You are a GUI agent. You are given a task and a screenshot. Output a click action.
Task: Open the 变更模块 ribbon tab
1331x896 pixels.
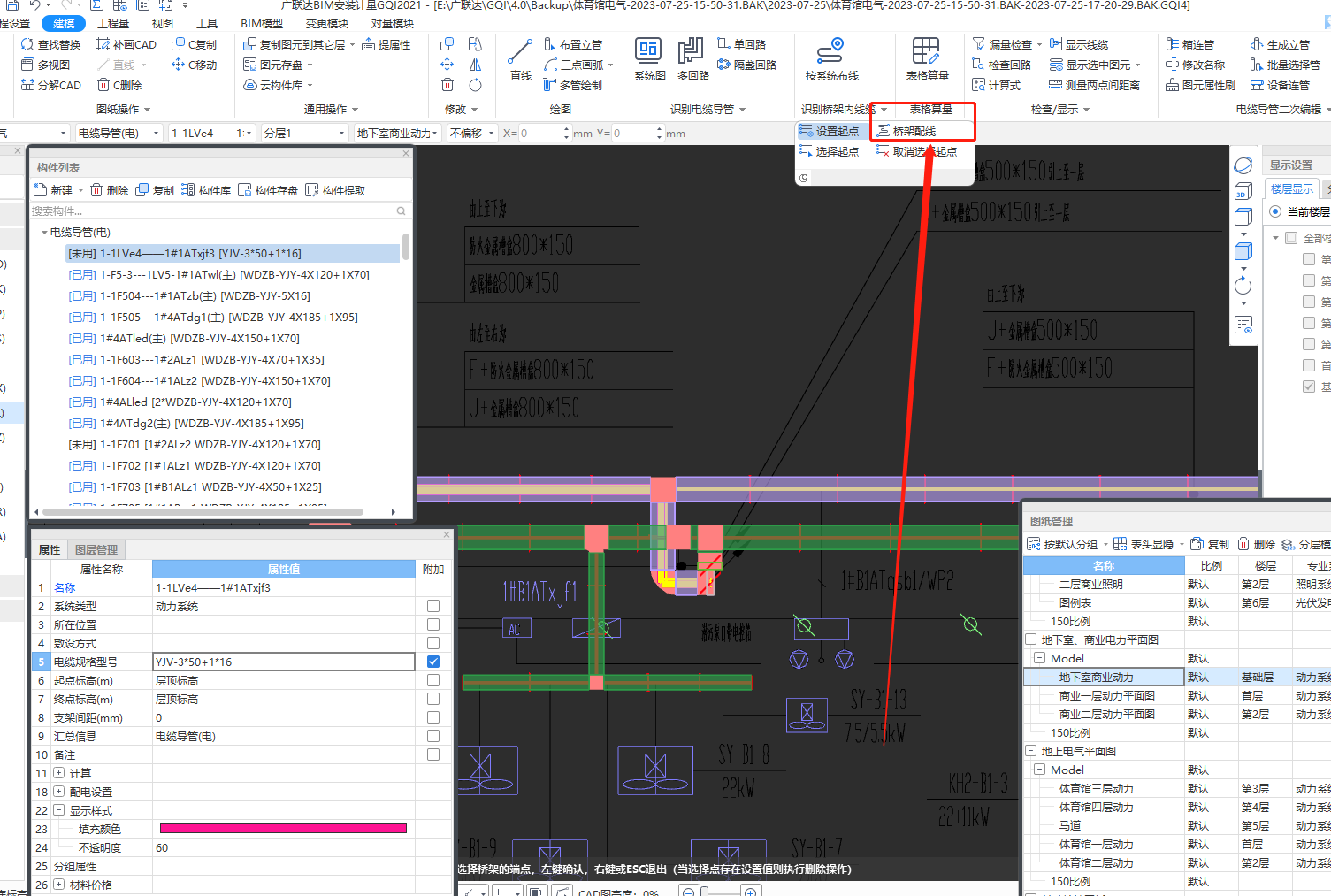point(326,23)
